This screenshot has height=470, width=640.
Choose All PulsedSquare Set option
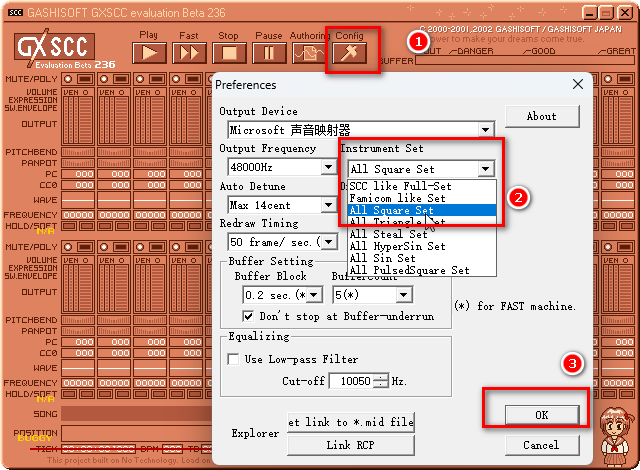click(x=422, y=270)
